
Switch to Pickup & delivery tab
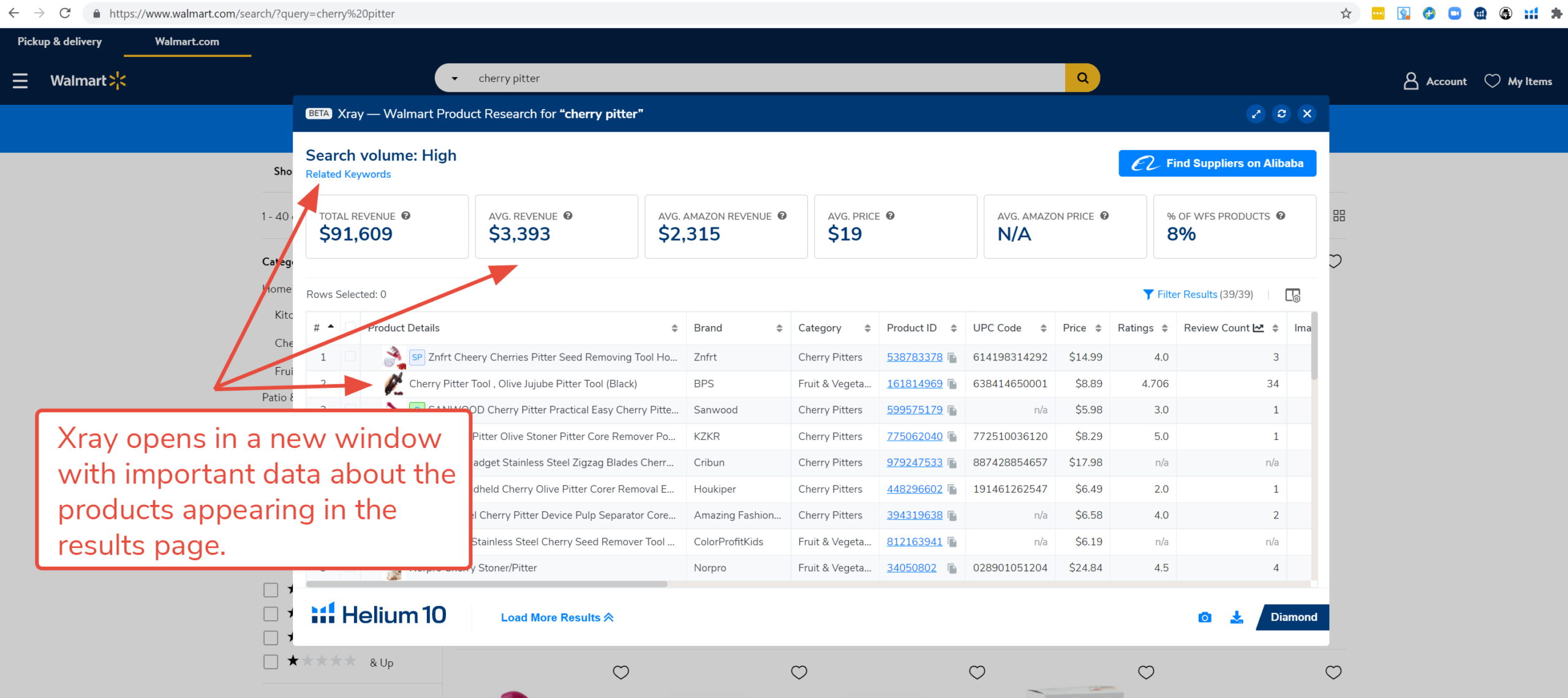point(59,42)
